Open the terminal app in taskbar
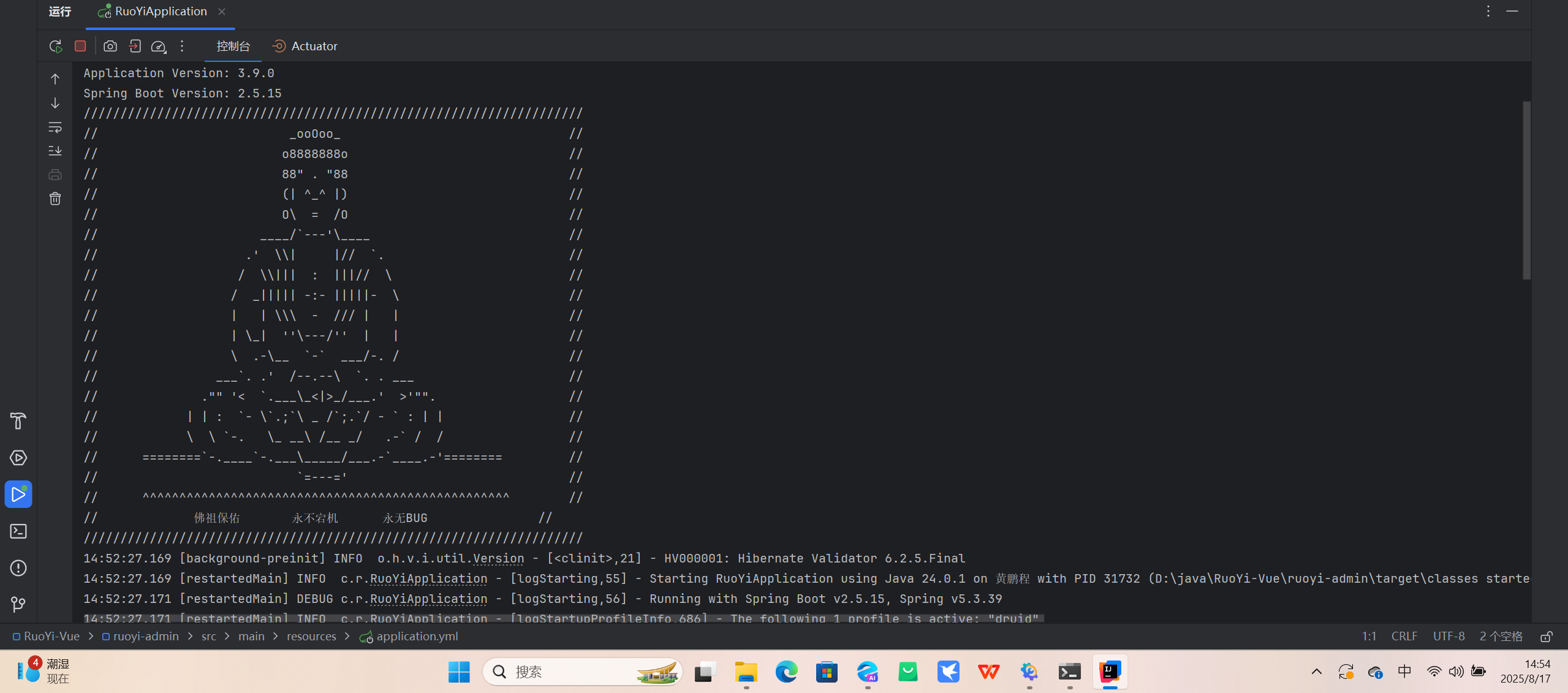The width and height of the screenshot is (1568, 693). coord(1069,672)
